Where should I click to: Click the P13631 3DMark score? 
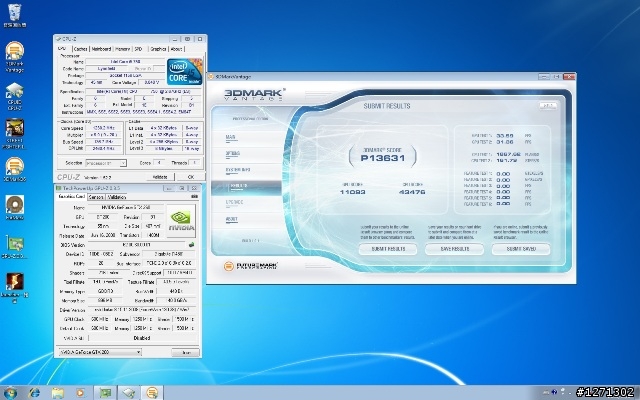383,158
